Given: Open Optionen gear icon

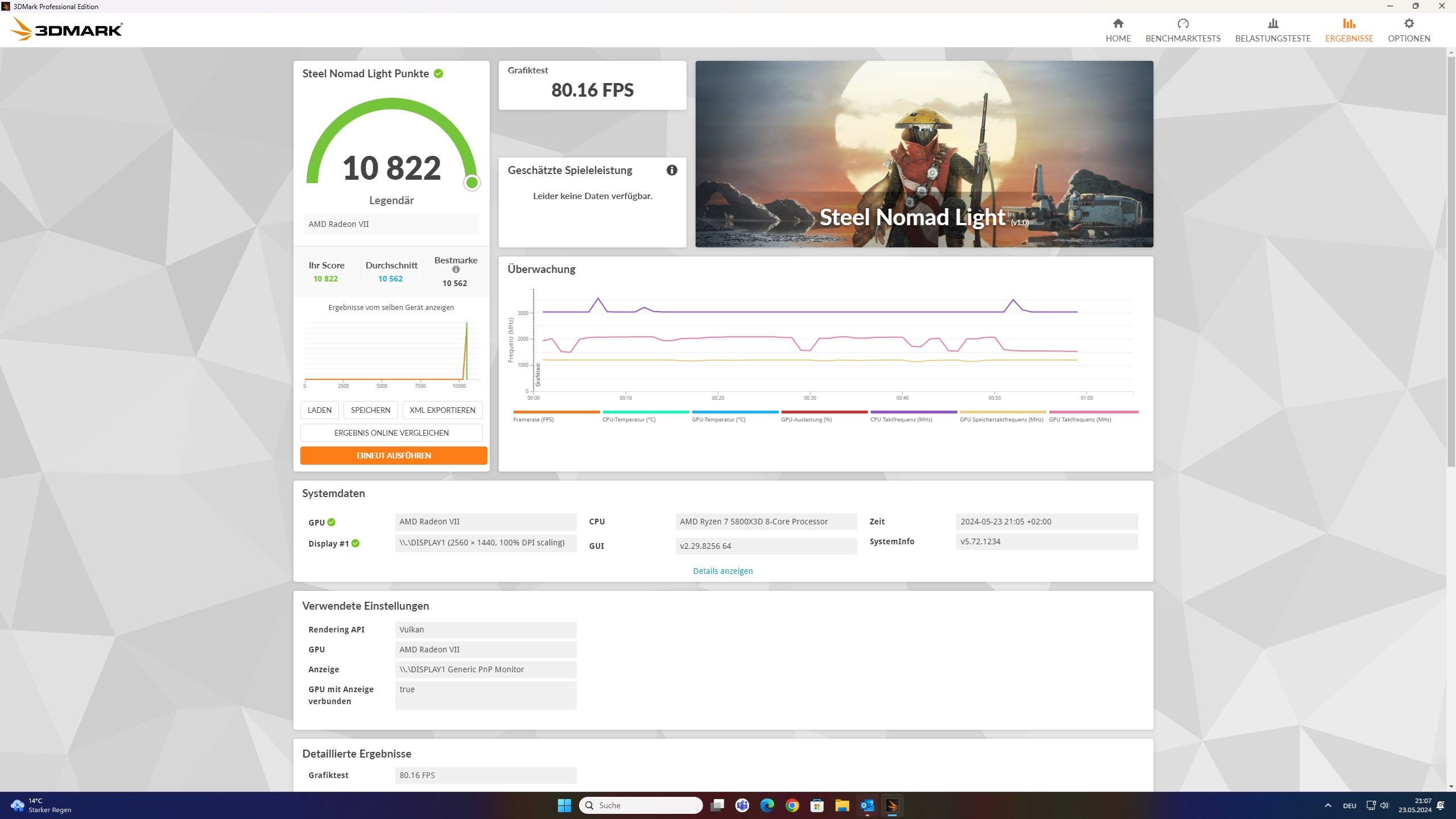Looking at the screenshot, I should coord(1408,24).
